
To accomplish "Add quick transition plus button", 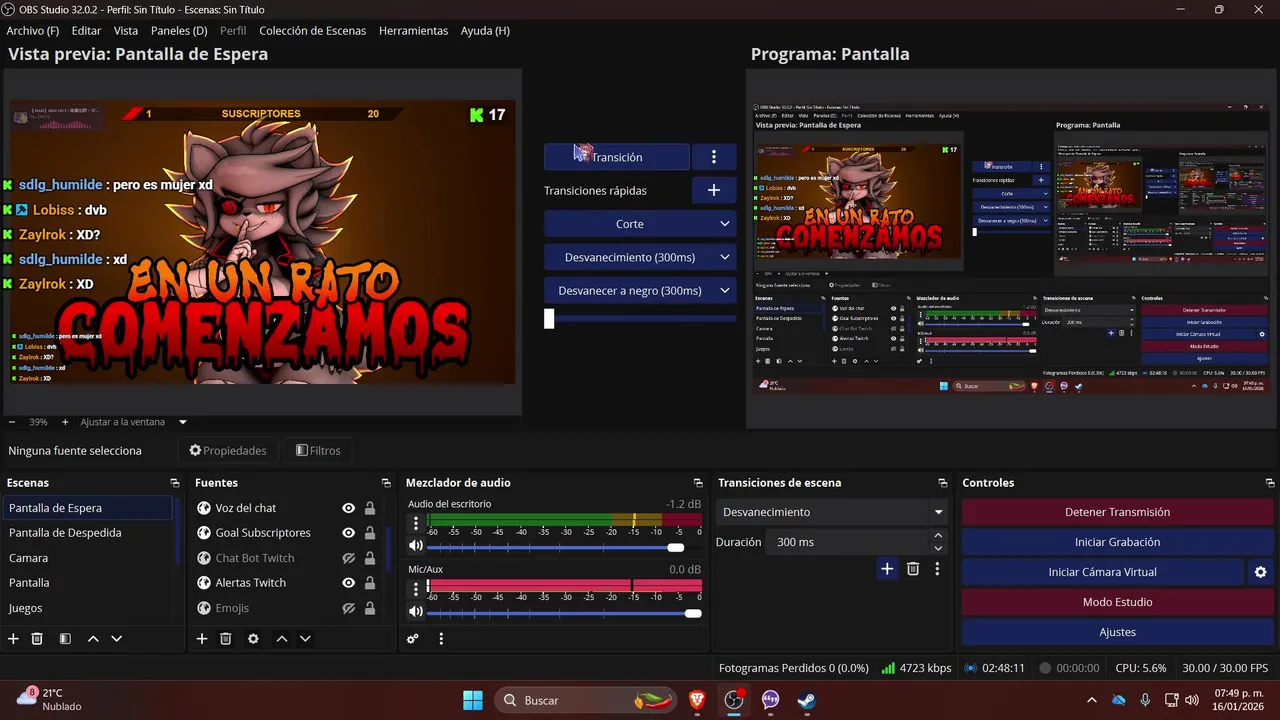I will coord(714,190).
